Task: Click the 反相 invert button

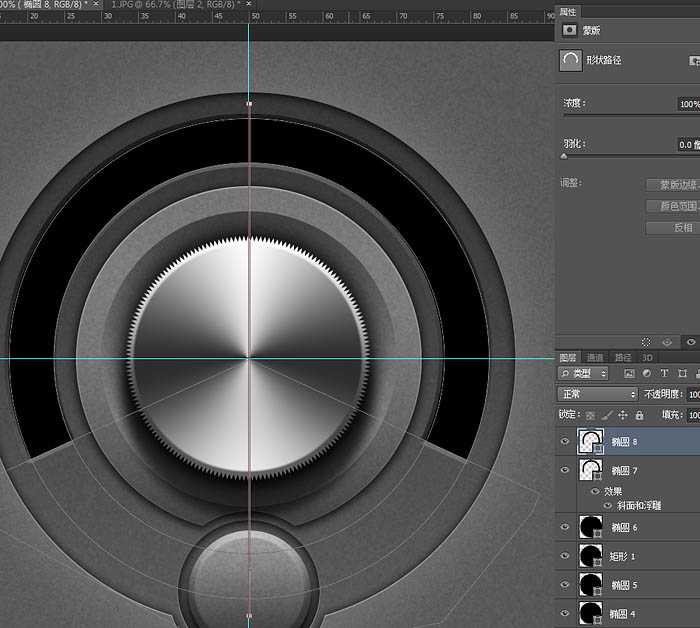Action: [x=682, y=228]
